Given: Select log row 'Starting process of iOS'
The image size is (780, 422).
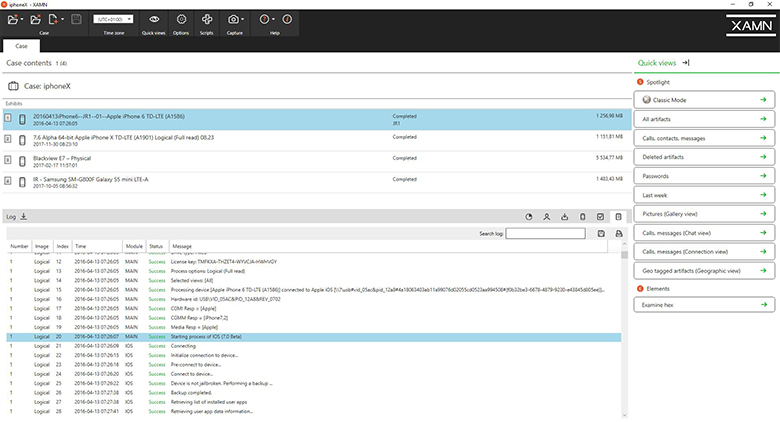Looking at the screenshot, I should (x=314, y=337).
